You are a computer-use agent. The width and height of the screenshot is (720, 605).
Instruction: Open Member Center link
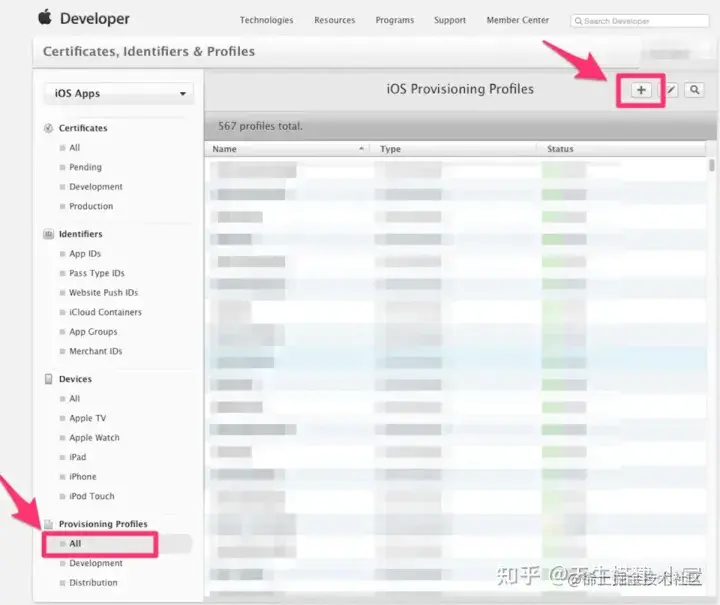click(518, 20)
